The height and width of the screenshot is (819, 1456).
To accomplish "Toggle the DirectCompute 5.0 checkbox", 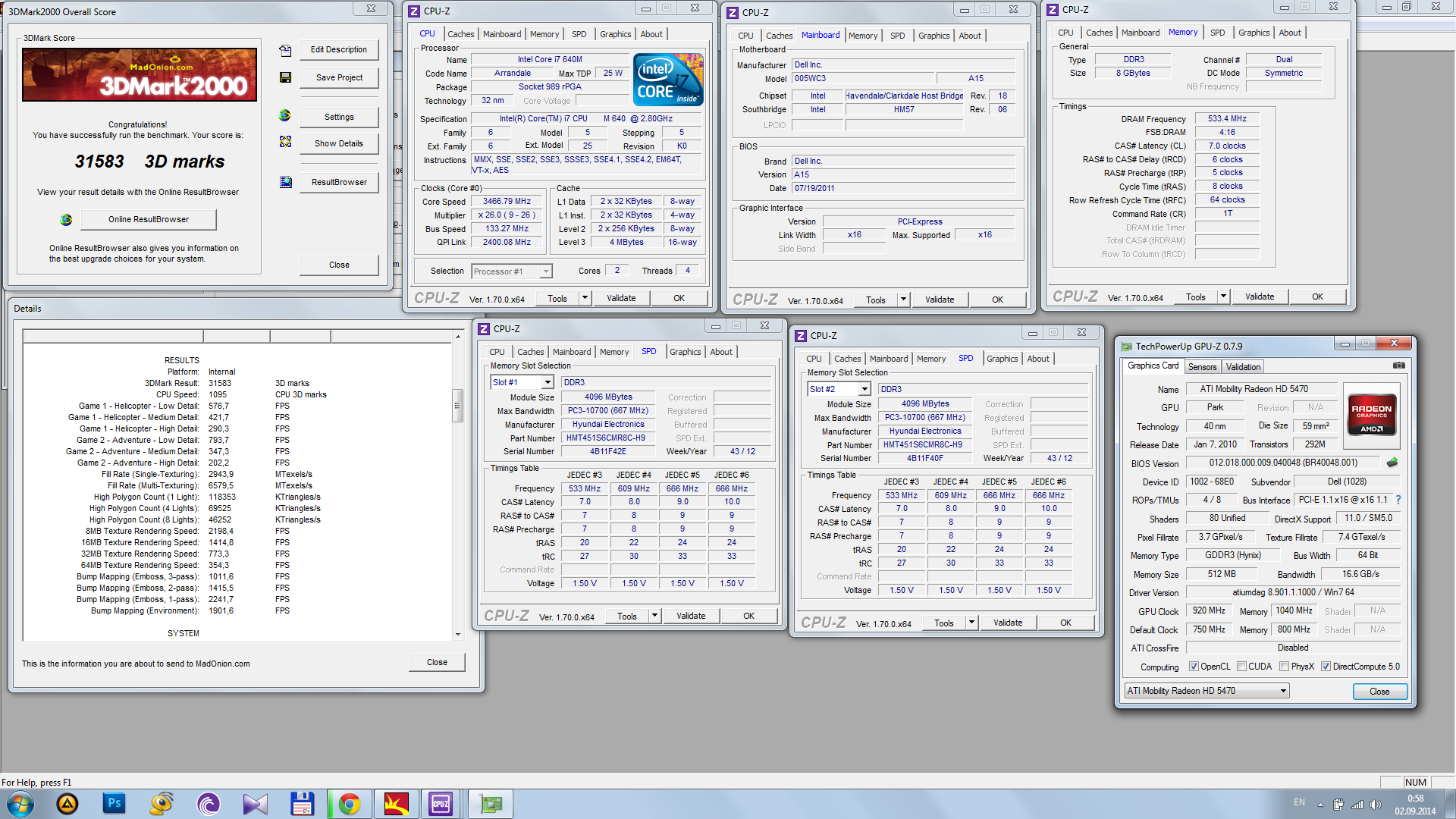I will (1326, 667).
